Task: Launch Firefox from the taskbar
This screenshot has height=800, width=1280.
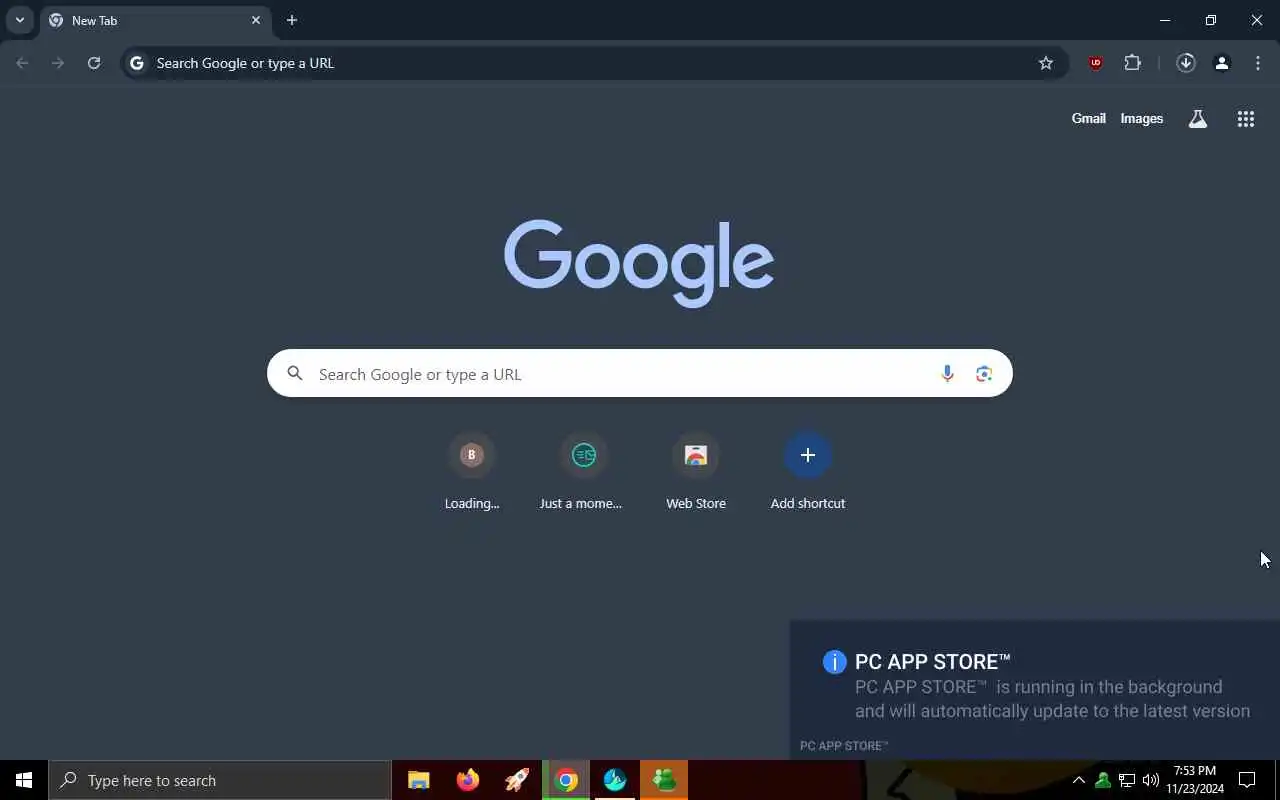Action: pyautogui.click(x=468, y=780)
